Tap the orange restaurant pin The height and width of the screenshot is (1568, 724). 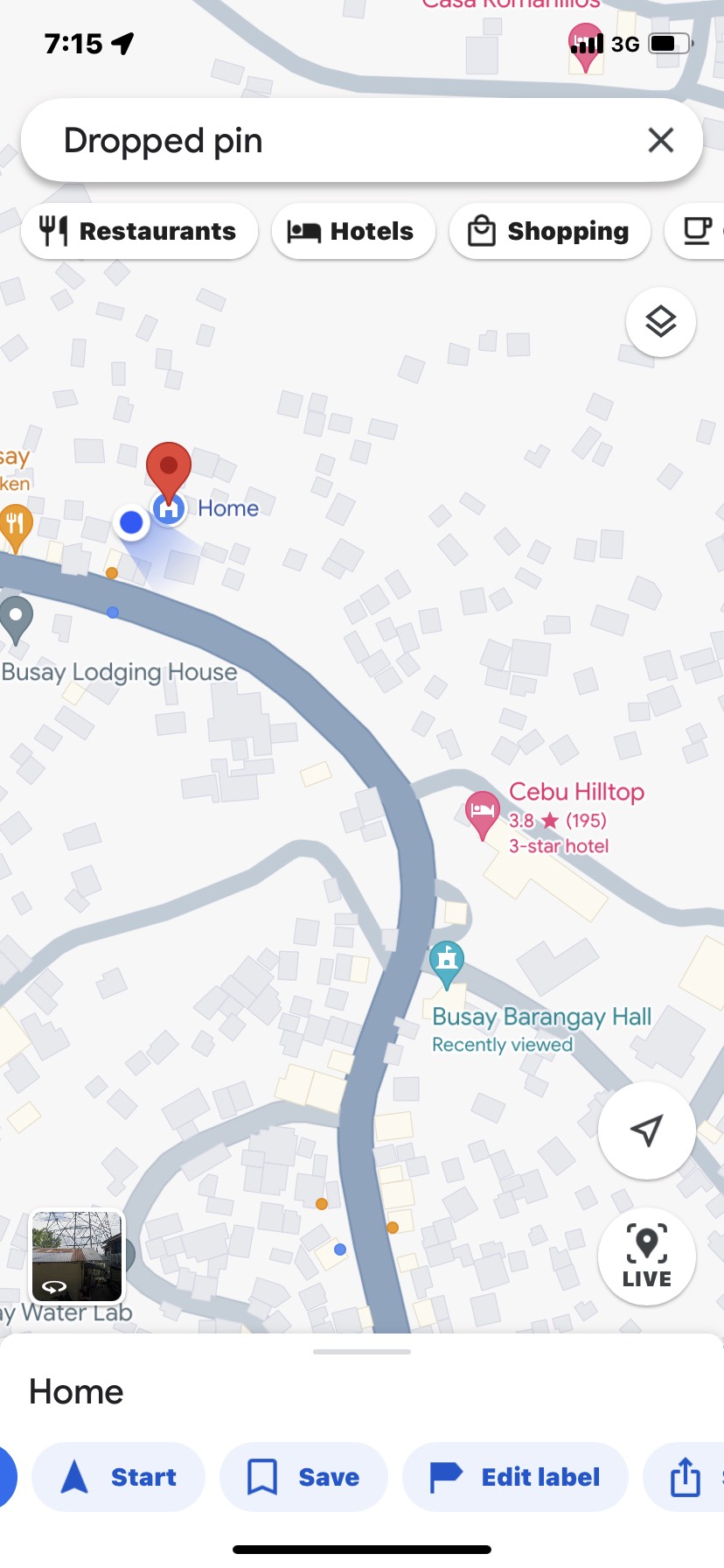pyautogui.click(x=15, y=528)
